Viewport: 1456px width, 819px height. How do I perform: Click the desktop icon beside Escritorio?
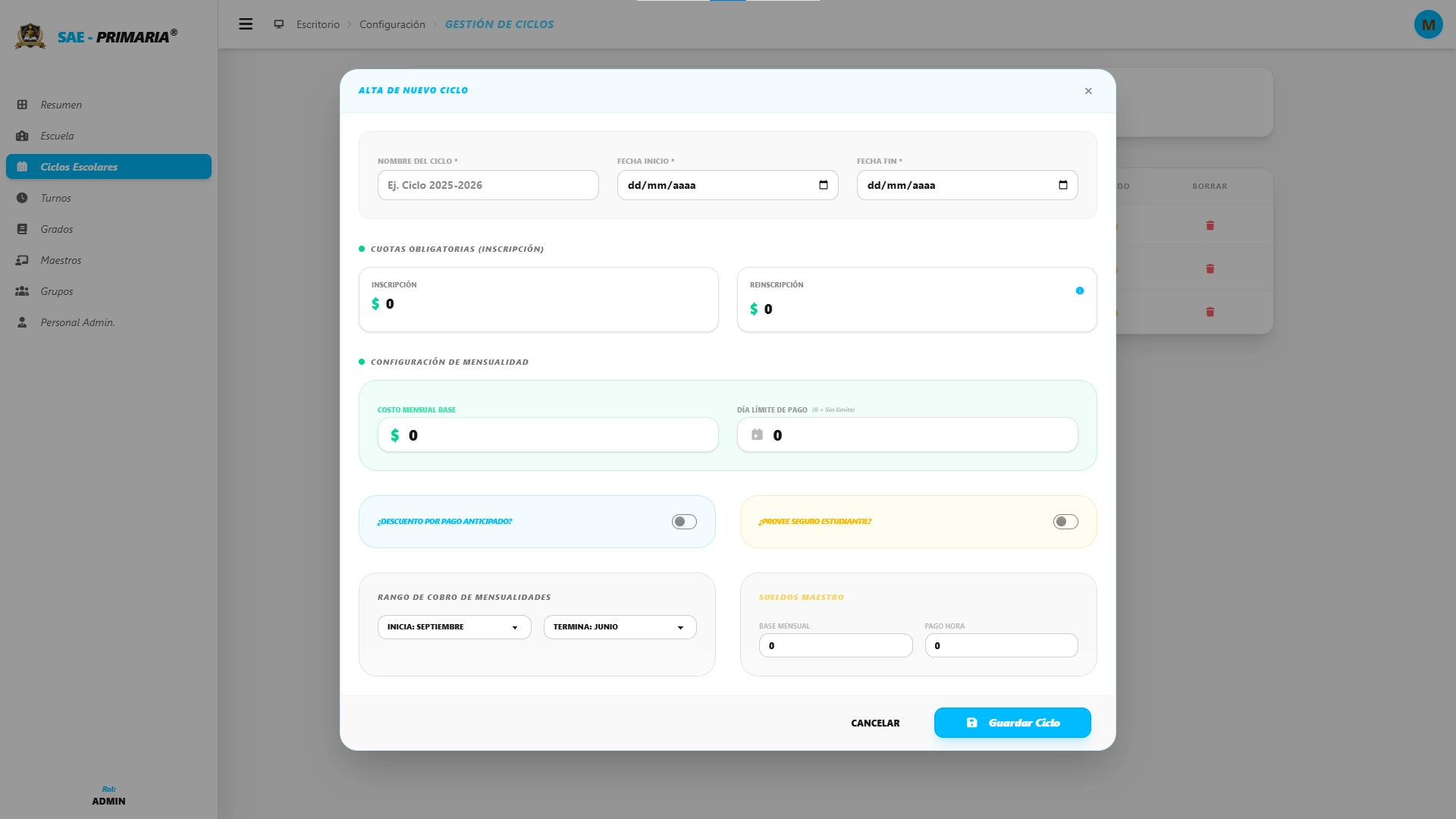279,24
